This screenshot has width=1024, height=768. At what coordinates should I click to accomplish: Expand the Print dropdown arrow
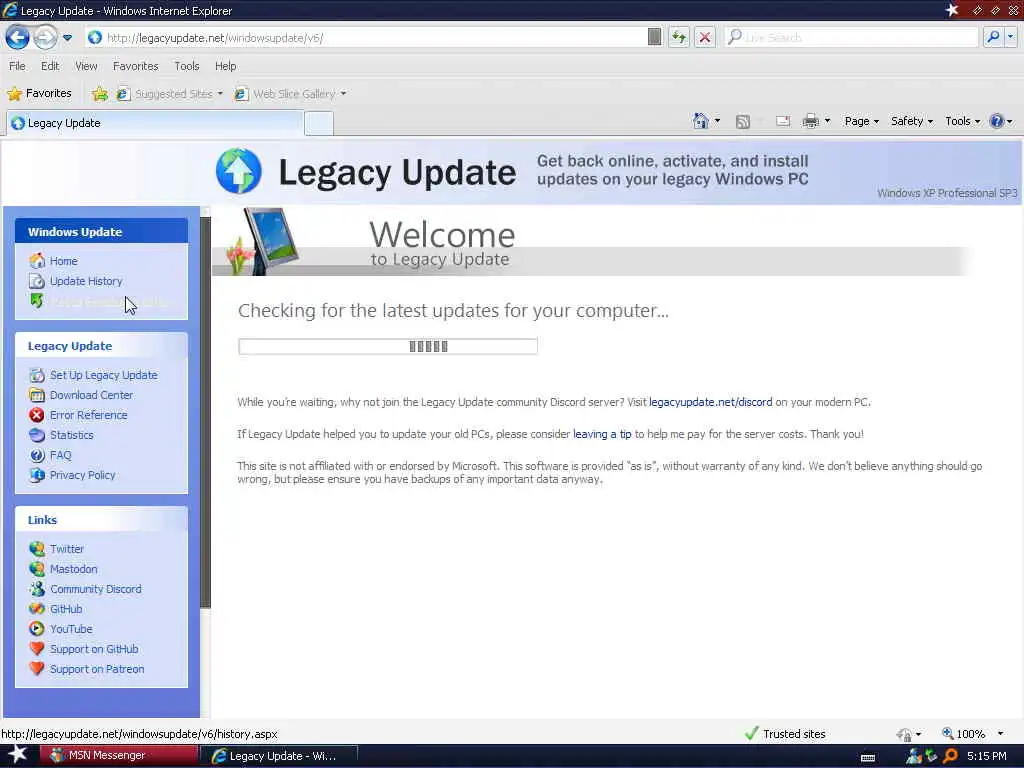[827, 121]
